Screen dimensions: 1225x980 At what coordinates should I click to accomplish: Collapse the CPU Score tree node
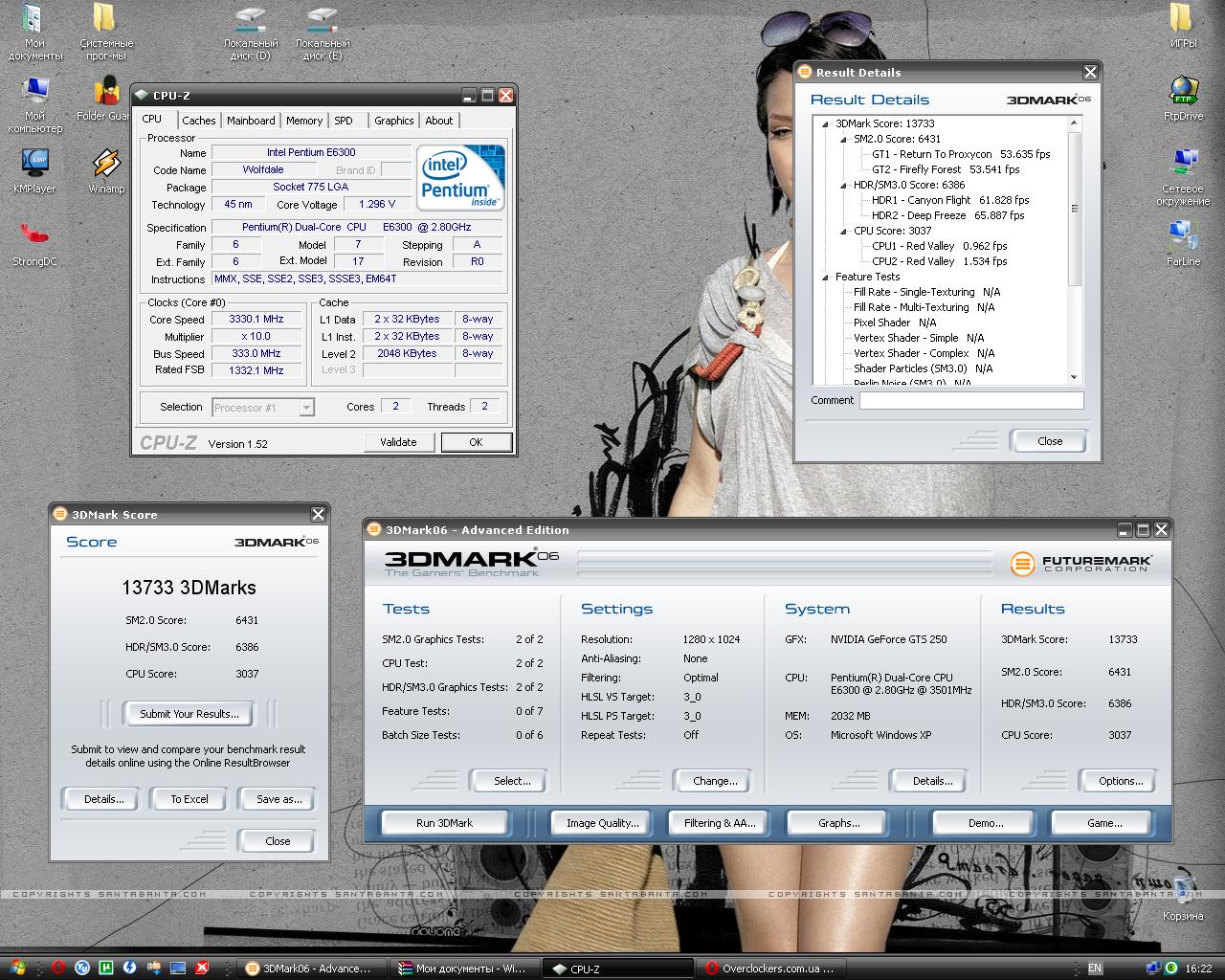(844, 231)
